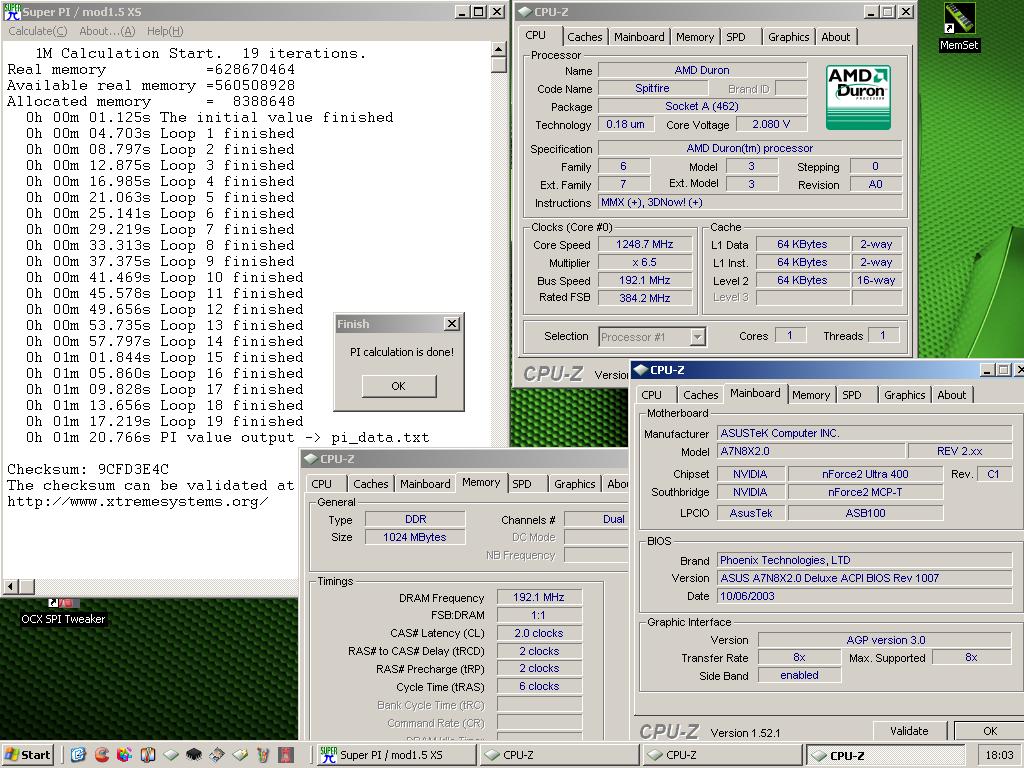Select Memory tab in the Mainboard CPU-Z window
Image resolution: width=1024 pixels, height=768 pixels.
[810, 395]
